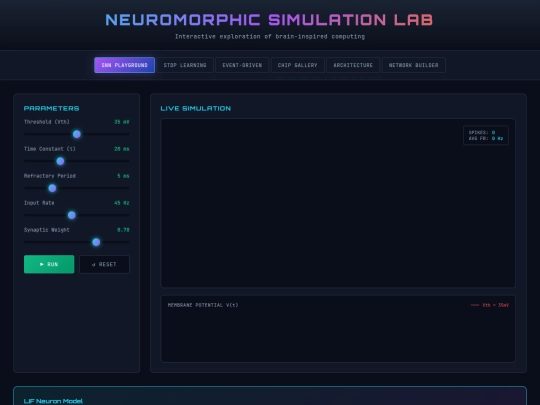
Task: Open the Network Builder tab
Action: pos(414,65)
